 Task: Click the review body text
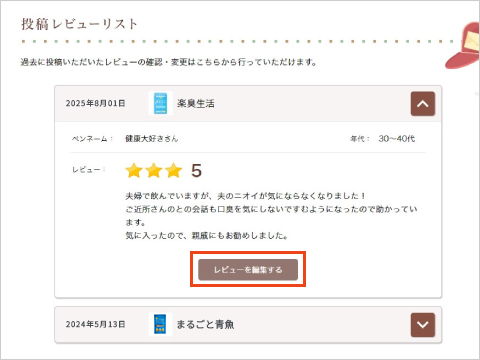[x=271, y=216]
